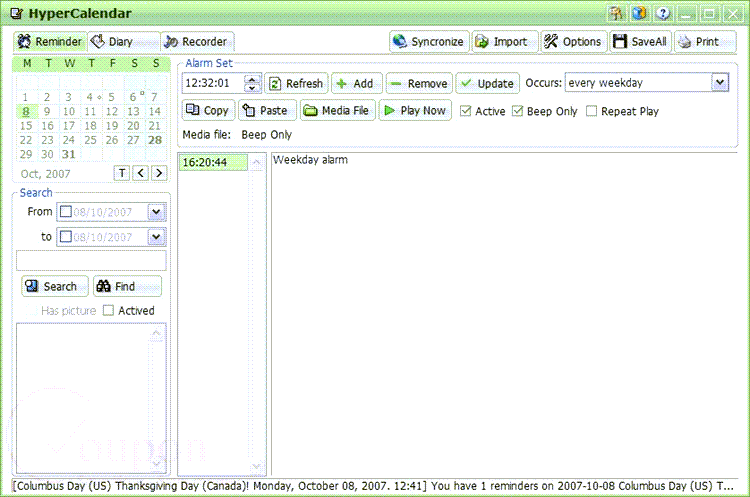The height and width of the screenshot is (497, 750).
Task: Select October 25 on calendar
Action: (x=90, y=140)
